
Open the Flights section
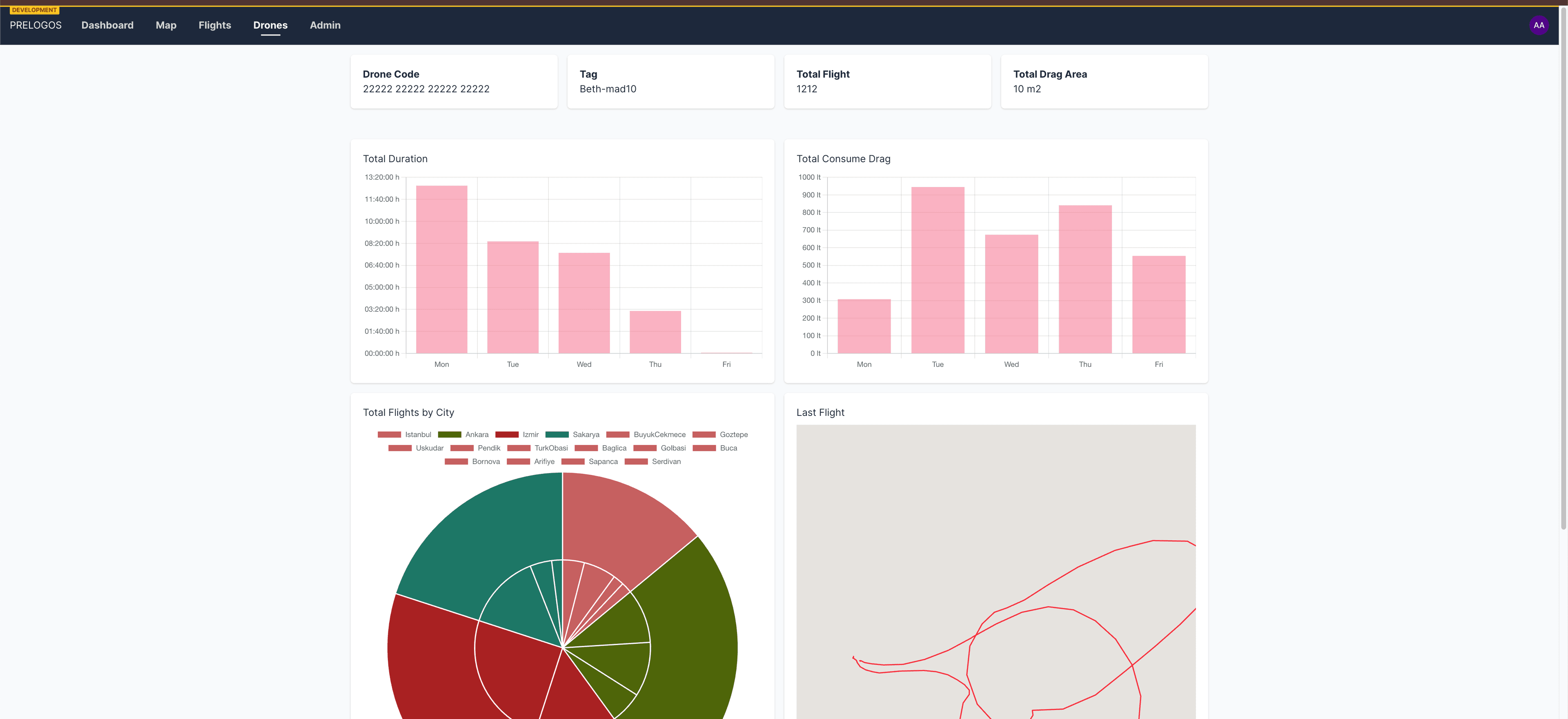pyautogui.click(x=214, y=25)
